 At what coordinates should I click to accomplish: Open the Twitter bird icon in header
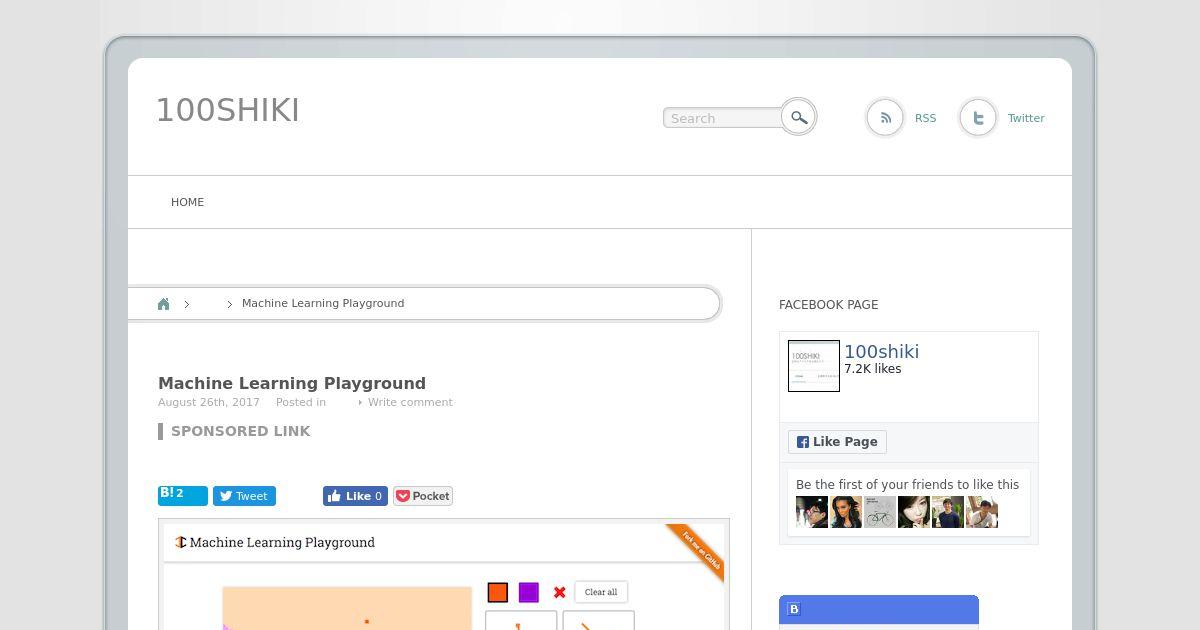pyautogui.click(x=978, y=118)
